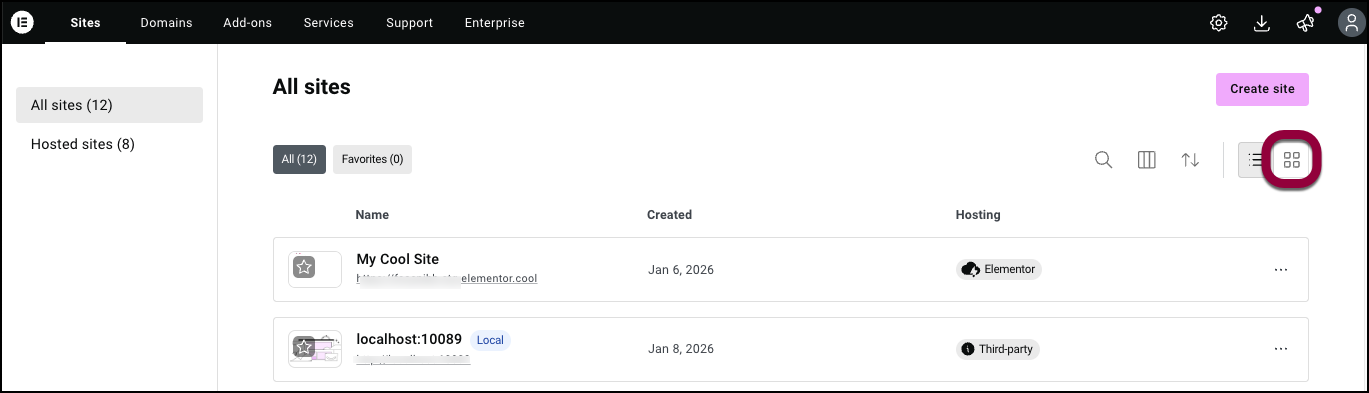Open more options for My Cool Site

click(1280, 269)
